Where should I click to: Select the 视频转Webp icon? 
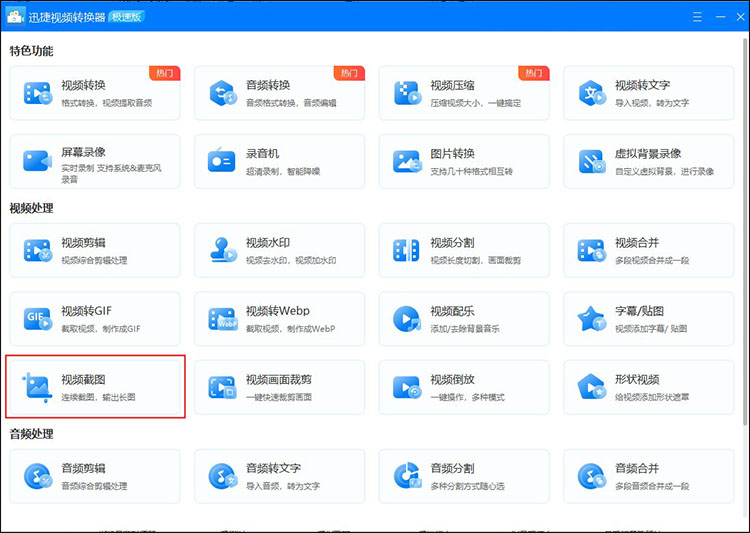click(x=223, y=319)
